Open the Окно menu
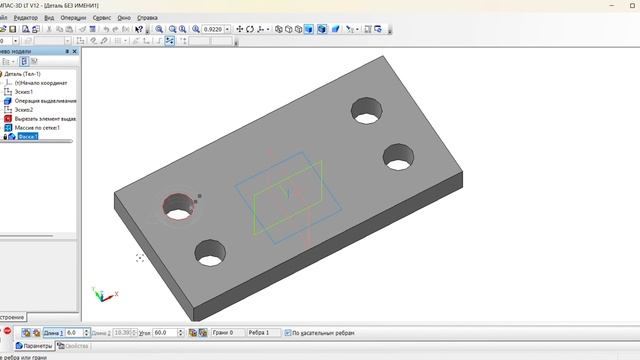This screenshot has height=360, width=640. click(x=124, y=18)
